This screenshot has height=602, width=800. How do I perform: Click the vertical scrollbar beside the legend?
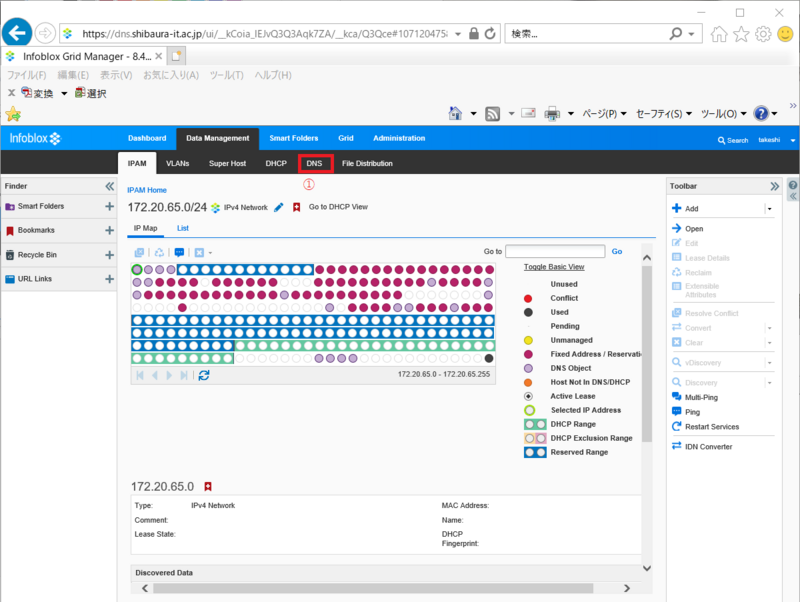pyautogui.click(x=647, y=355)
